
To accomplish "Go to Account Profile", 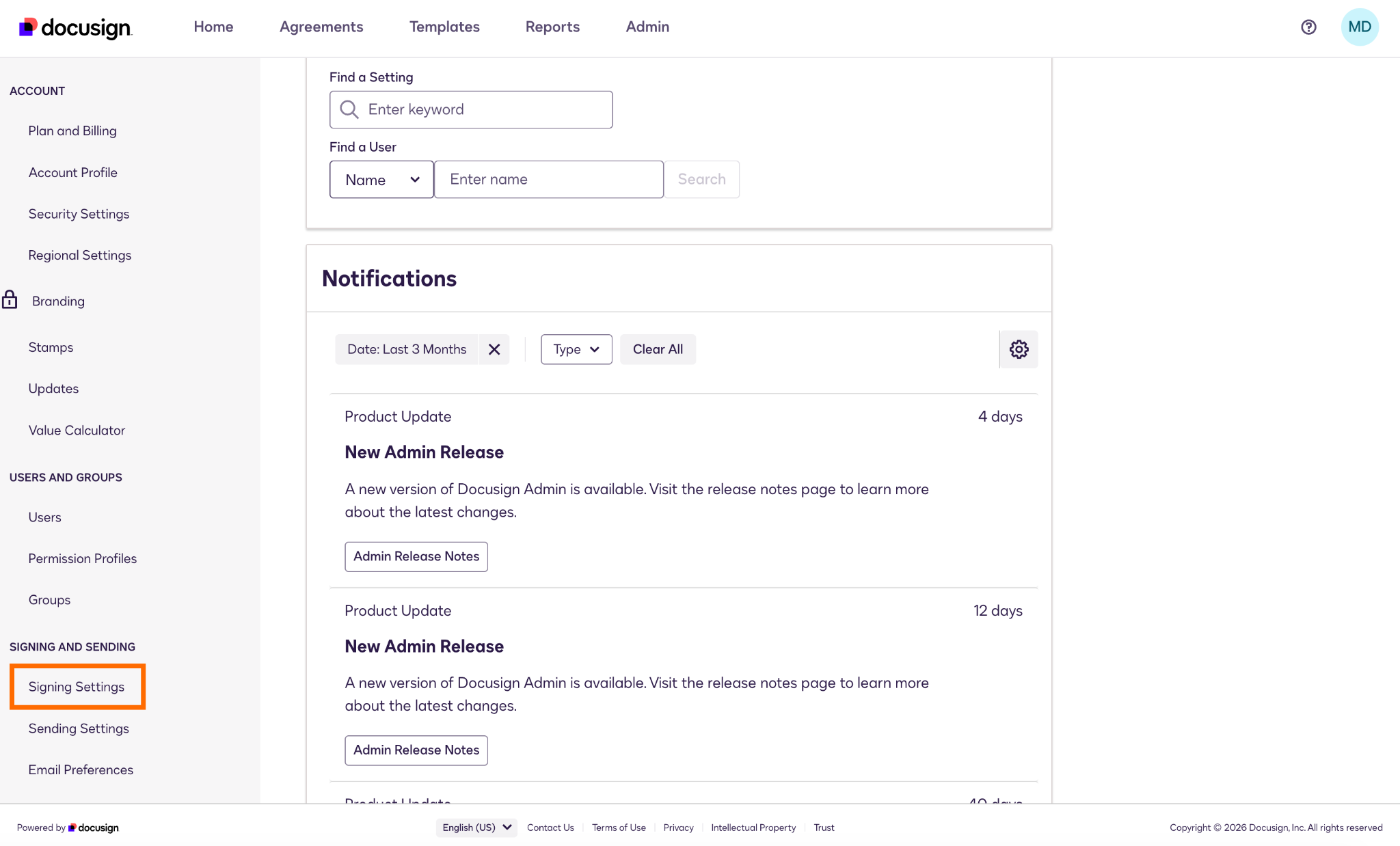I will [x=73, y=172].
